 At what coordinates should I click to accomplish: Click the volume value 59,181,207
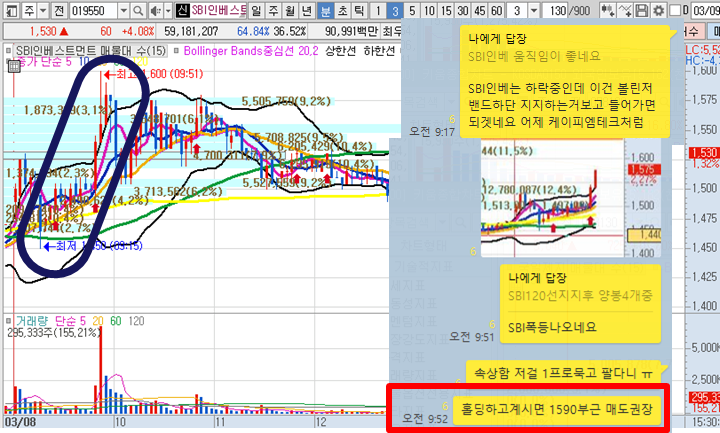(191, 31)
